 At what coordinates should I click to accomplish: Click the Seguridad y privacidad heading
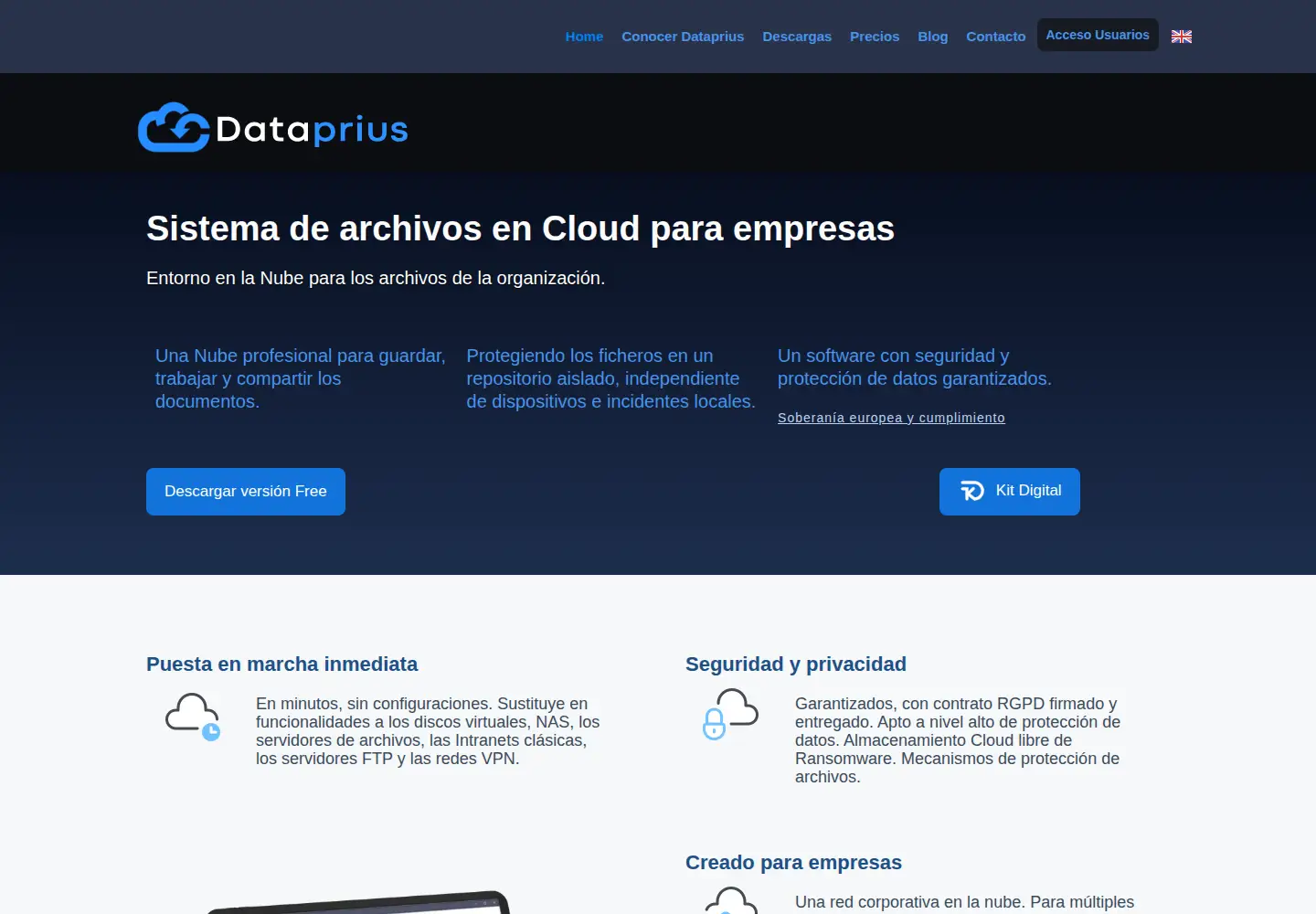tap(796, 664)
